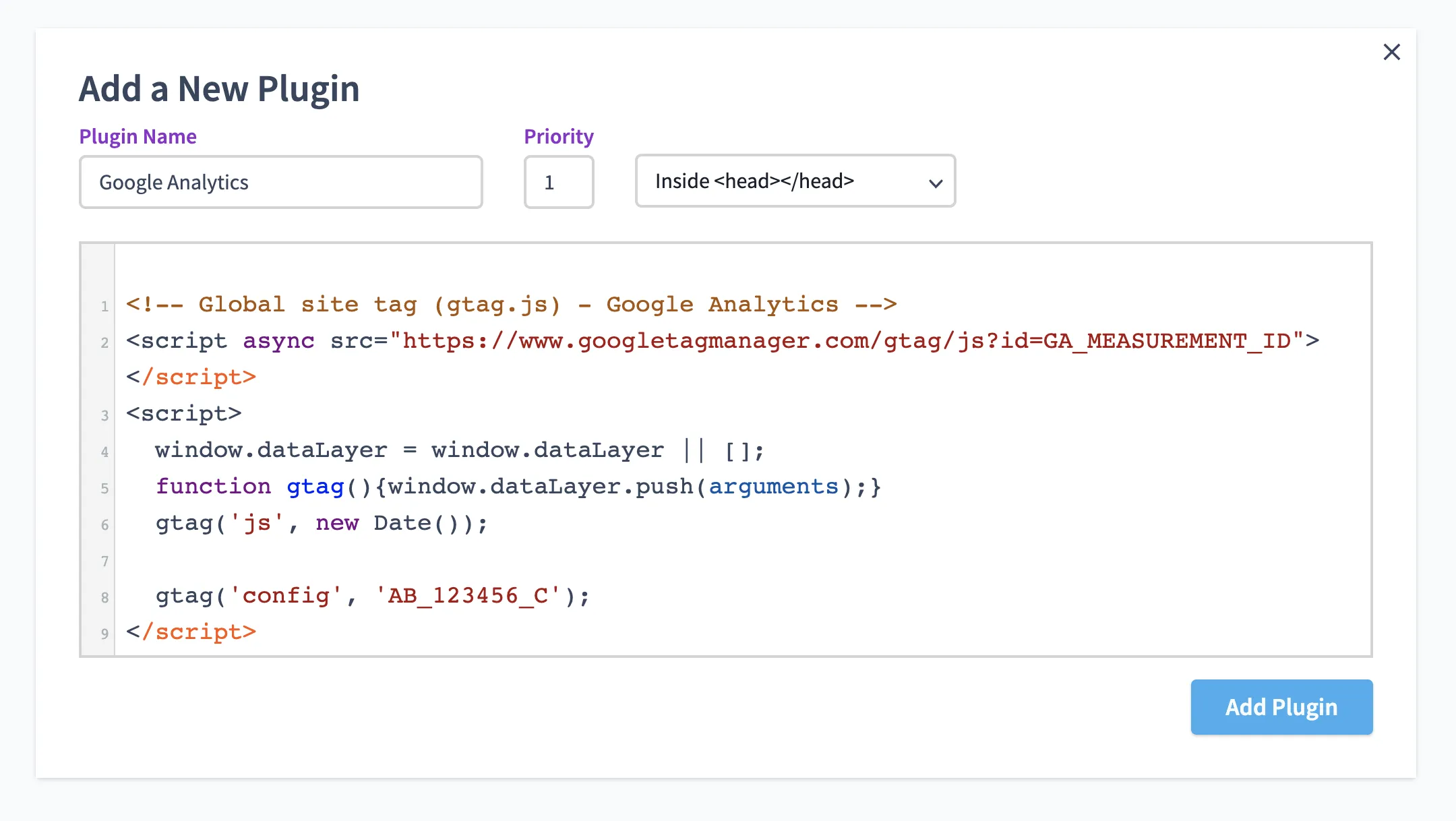The image size is (1456, 821).
Task: Click the final closing script tag
Action: (191, 632)
